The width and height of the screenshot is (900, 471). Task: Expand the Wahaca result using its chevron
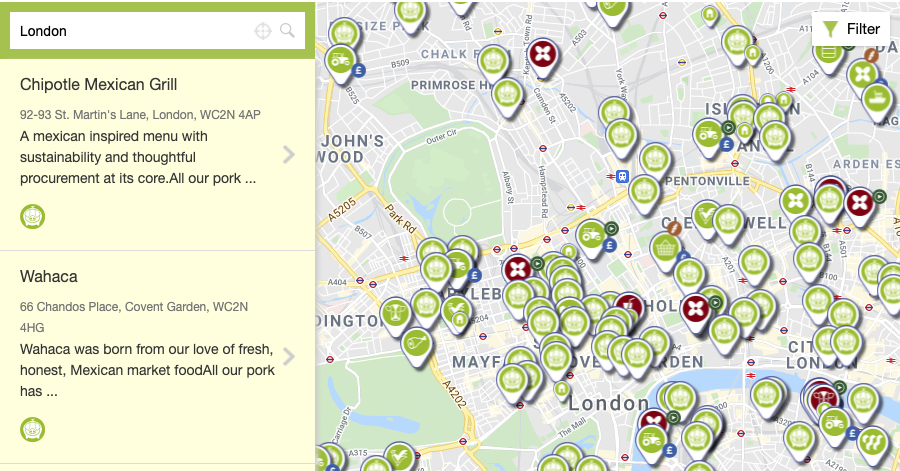[x=288, y=356]
